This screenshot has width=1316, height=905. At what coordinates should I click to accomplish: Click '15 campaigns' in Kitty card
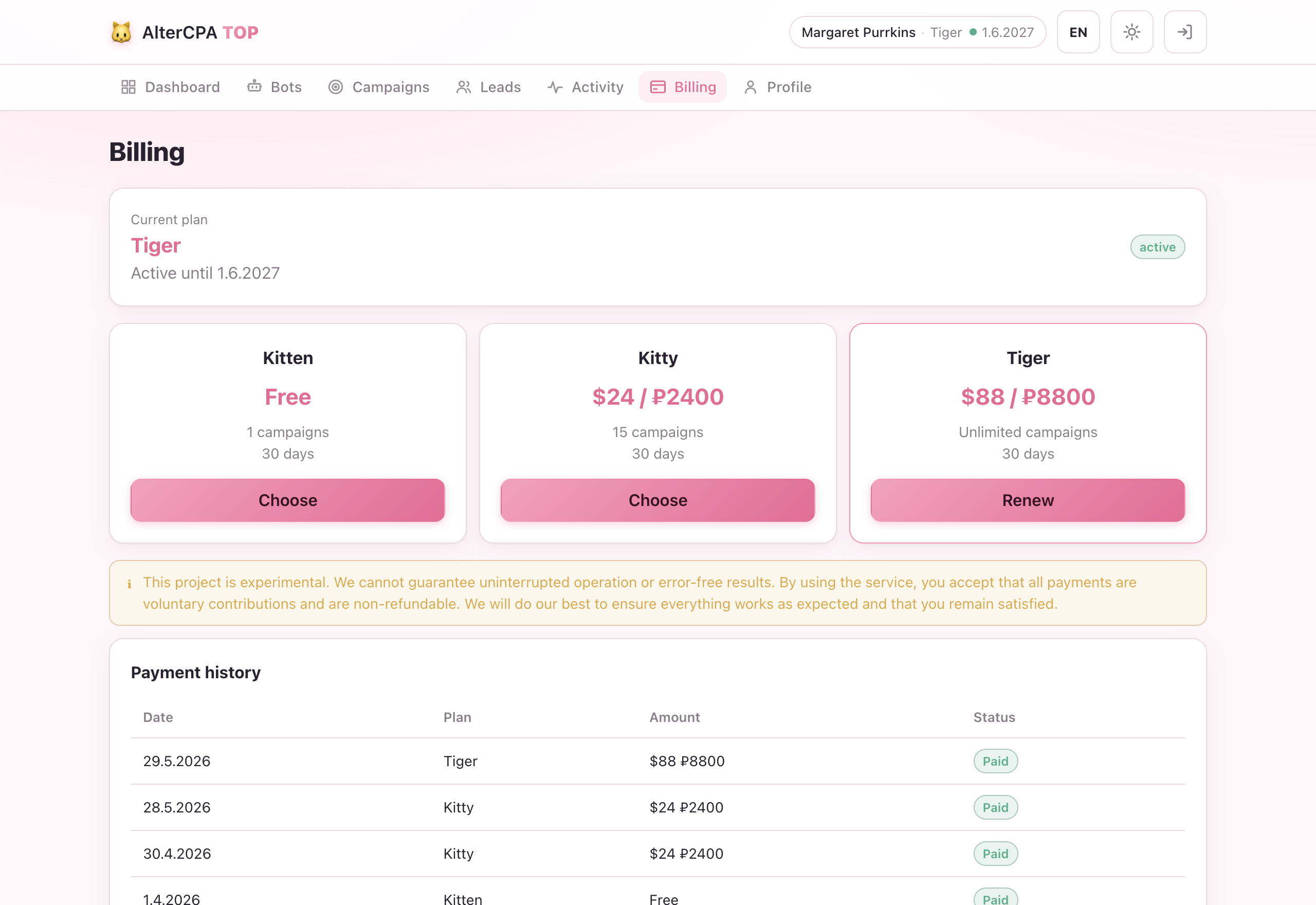(x=657, y=432)
